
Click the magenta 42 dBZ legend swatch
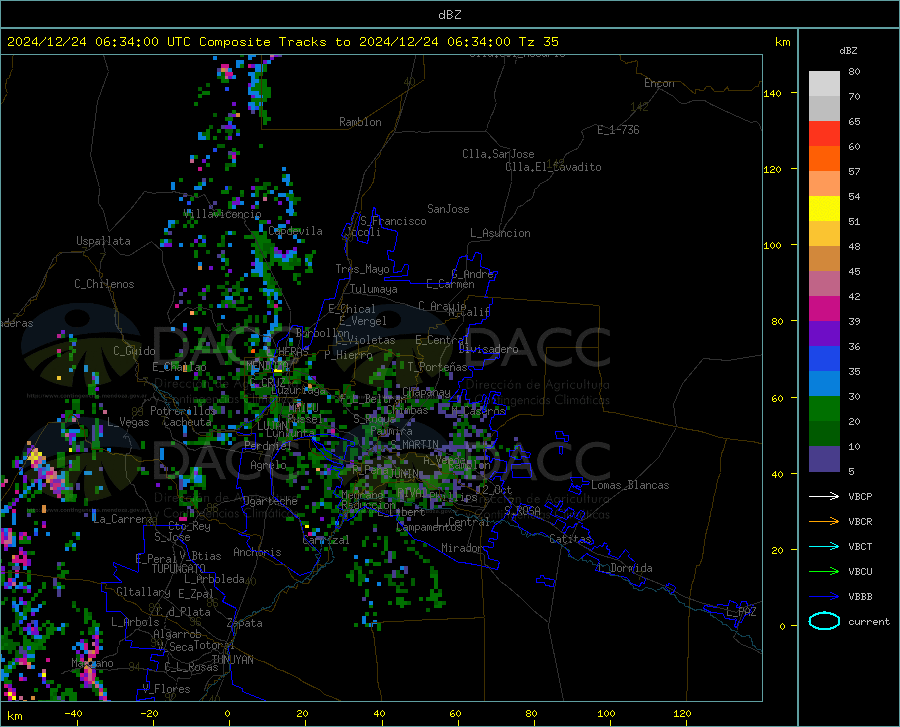[x=824, y=309]
